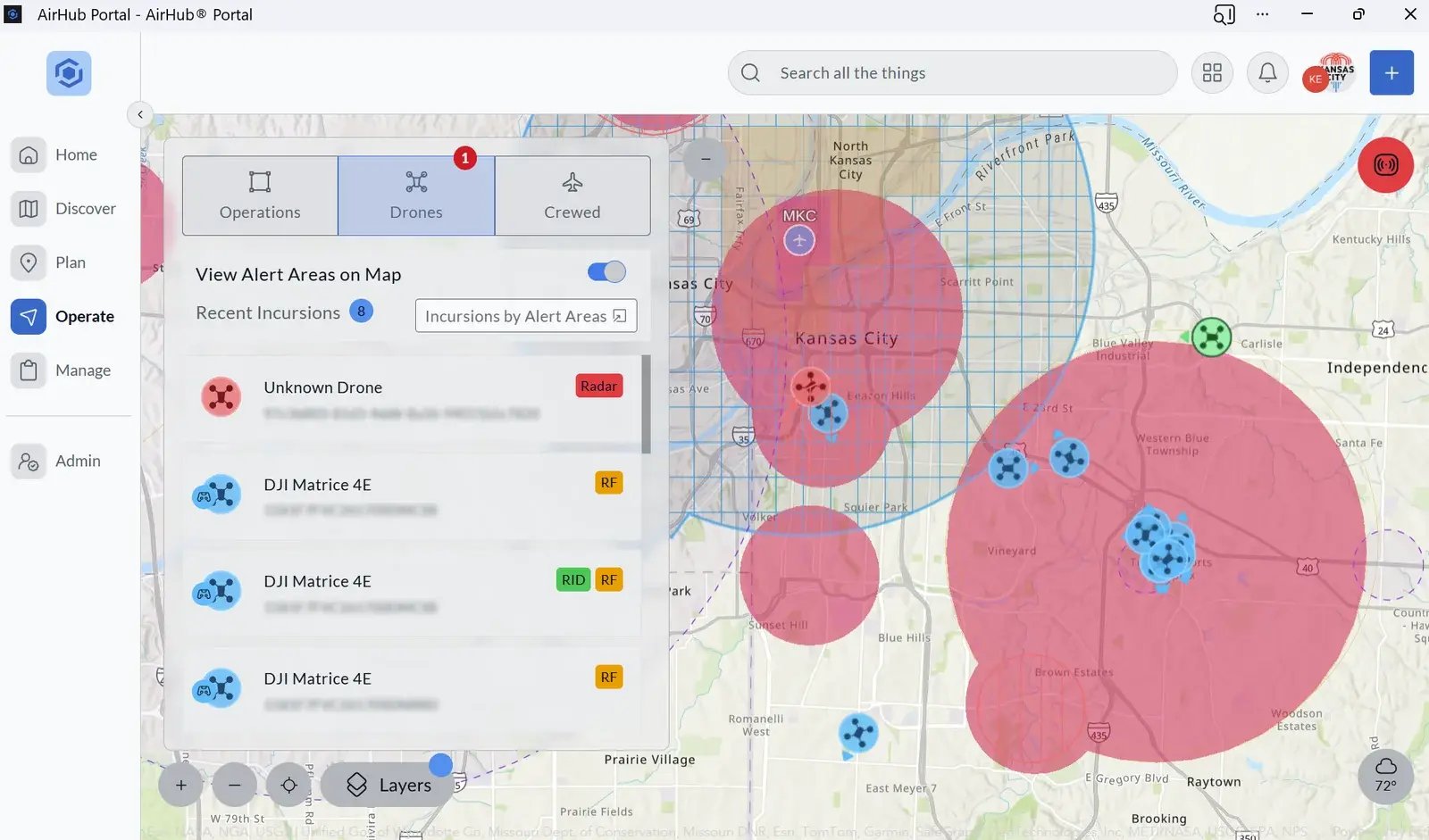Click the RF tag beside RID
Screen dimensions: 1429x840
pos(609,580)
